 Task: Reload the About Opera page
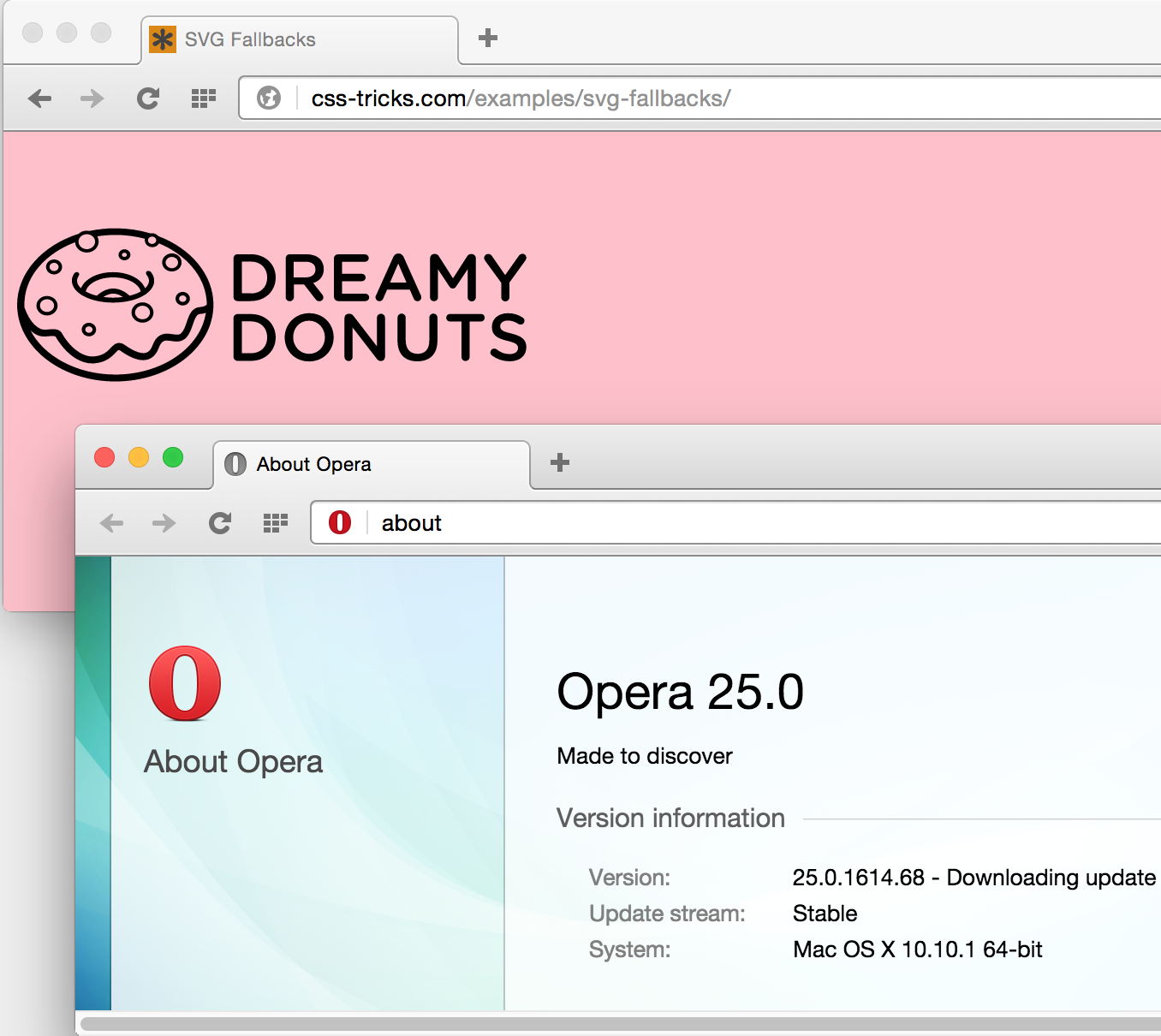click(x=220, y=523)
